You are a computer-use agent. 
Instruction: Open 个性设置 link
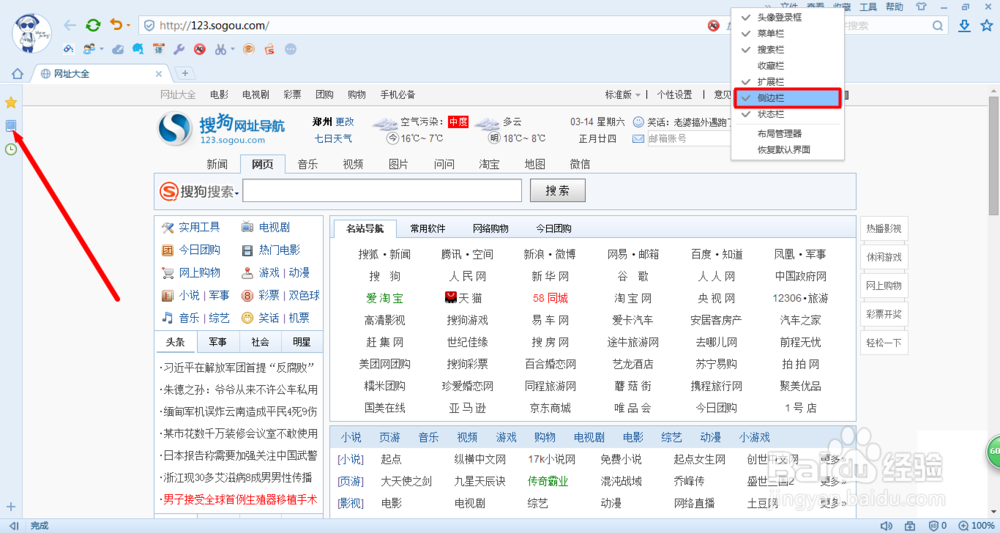(674, 95)
